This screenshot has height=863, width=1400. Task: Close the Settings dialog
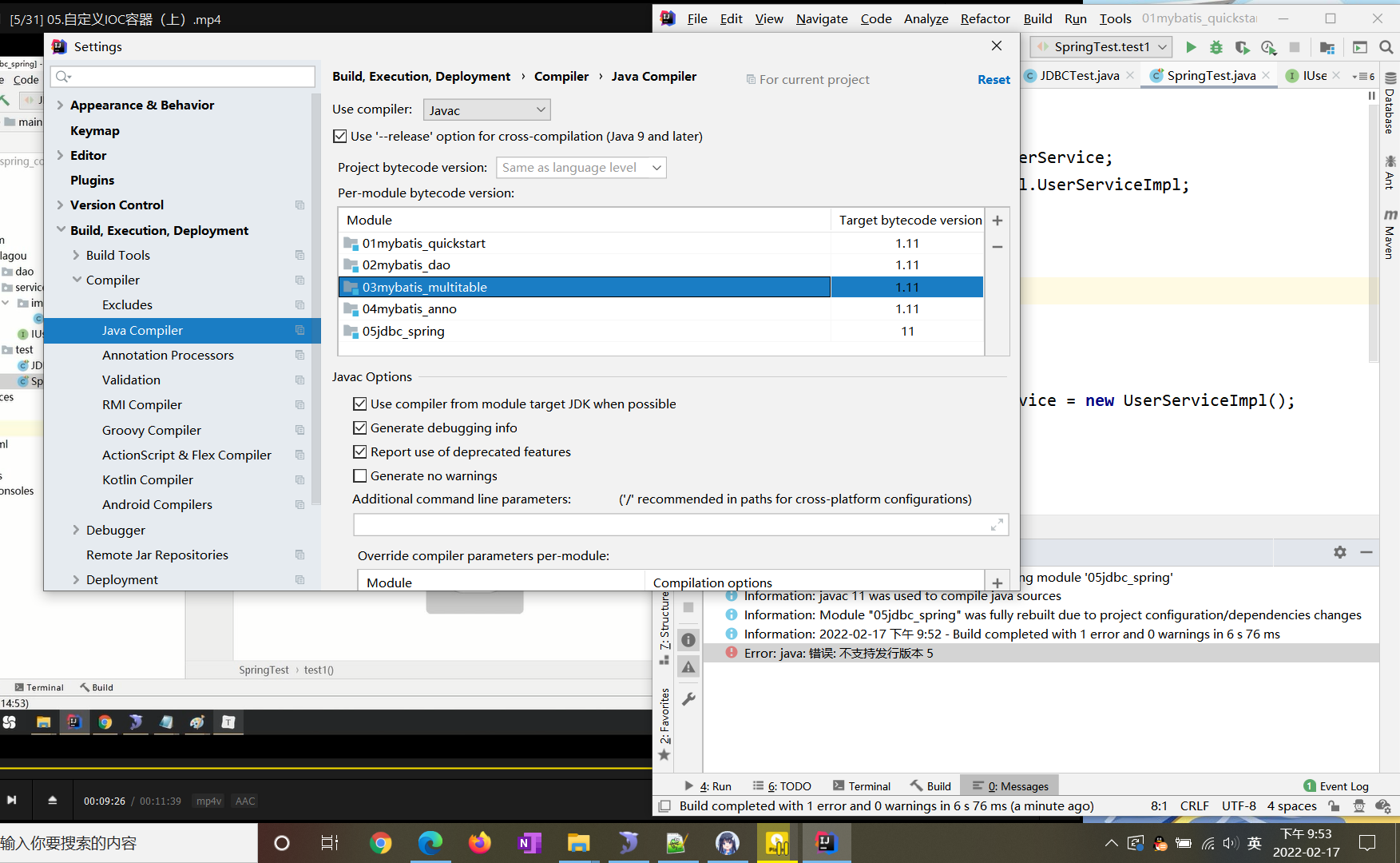[x=997, y=46]
